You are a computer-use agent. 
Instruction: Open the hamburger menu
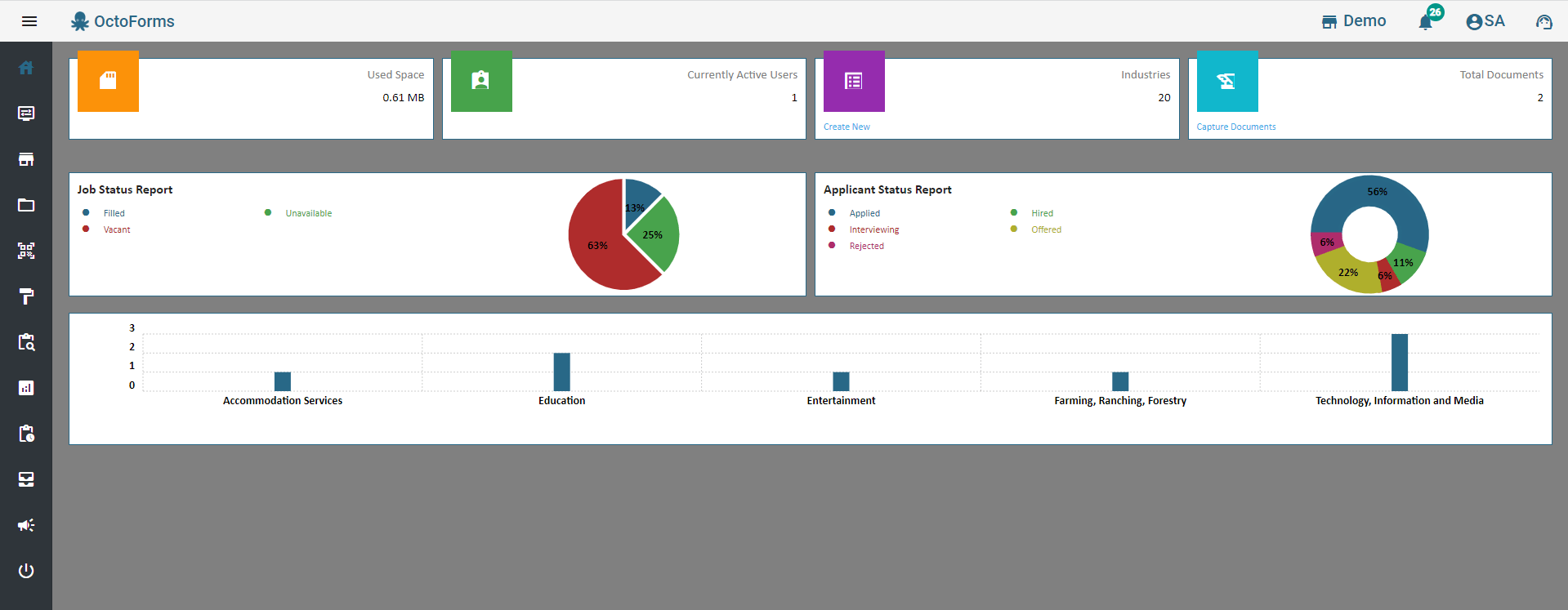pyautogui.click(x=29, y=21)
